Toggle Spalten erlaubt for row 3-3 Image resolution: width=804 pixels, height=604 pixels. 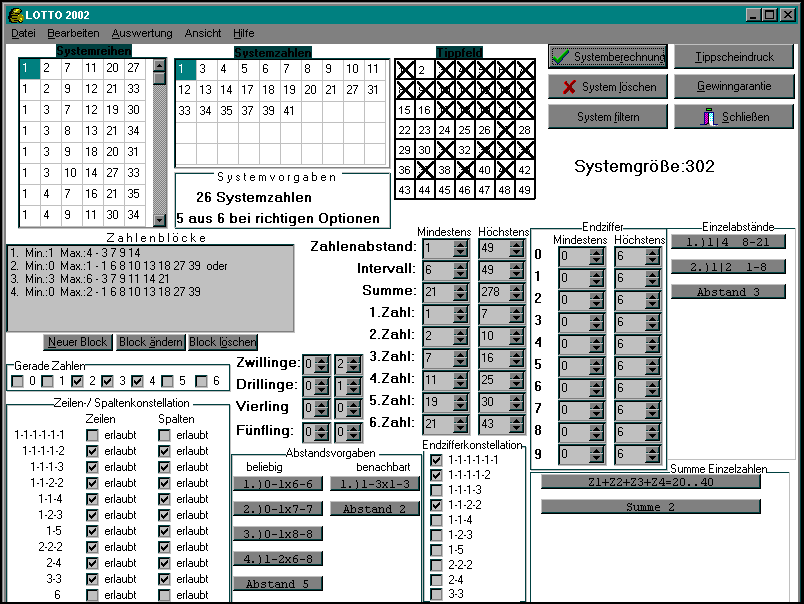point(164,579)
